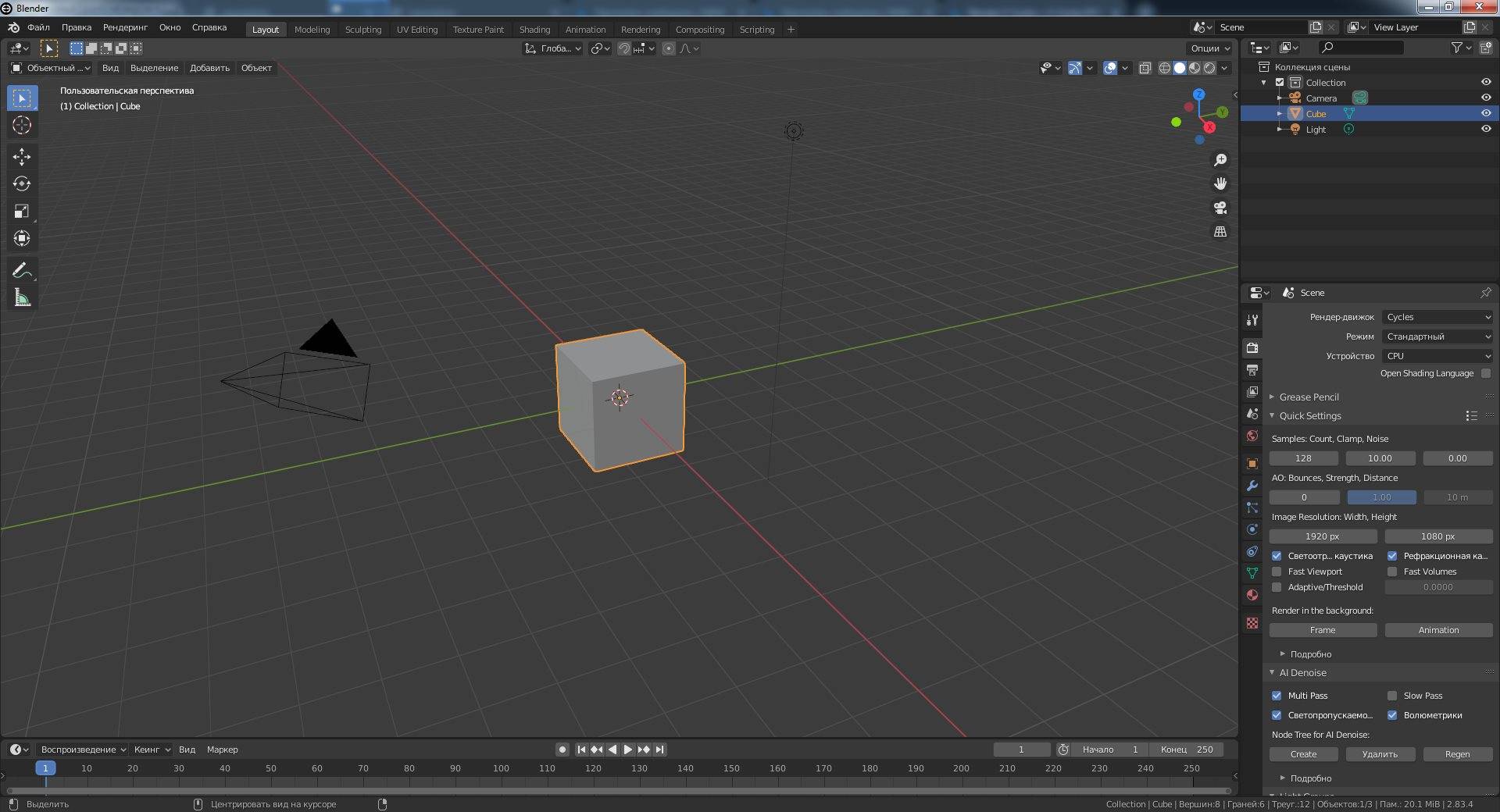Open the render engine Cycles dropdown
Image resolution: width=1500 pixels, height=812 pixels.
point(1437,317)
